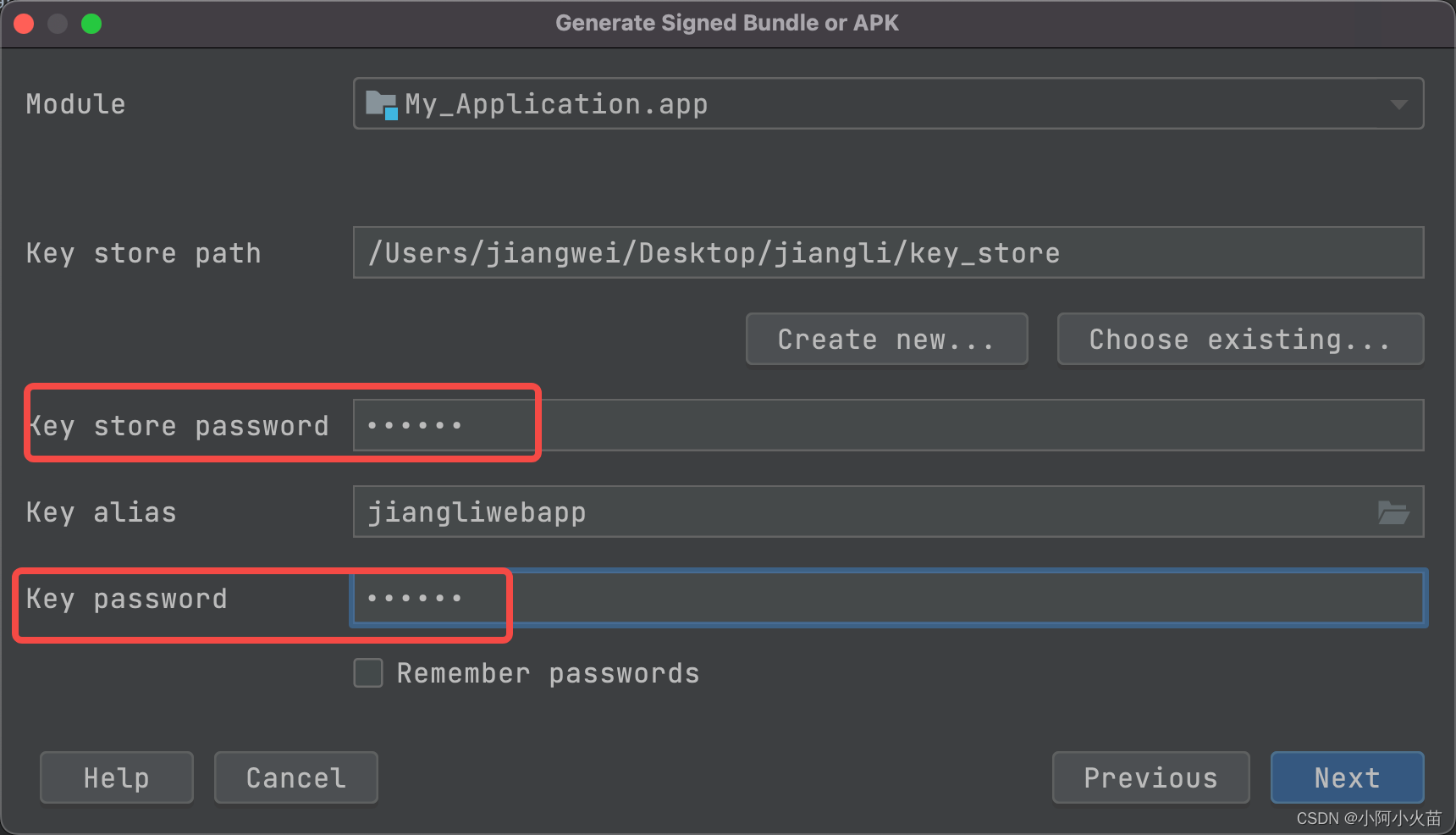
Task: Go back with the Previous button
Action: pyautogui.click(x=1150, y=777)
